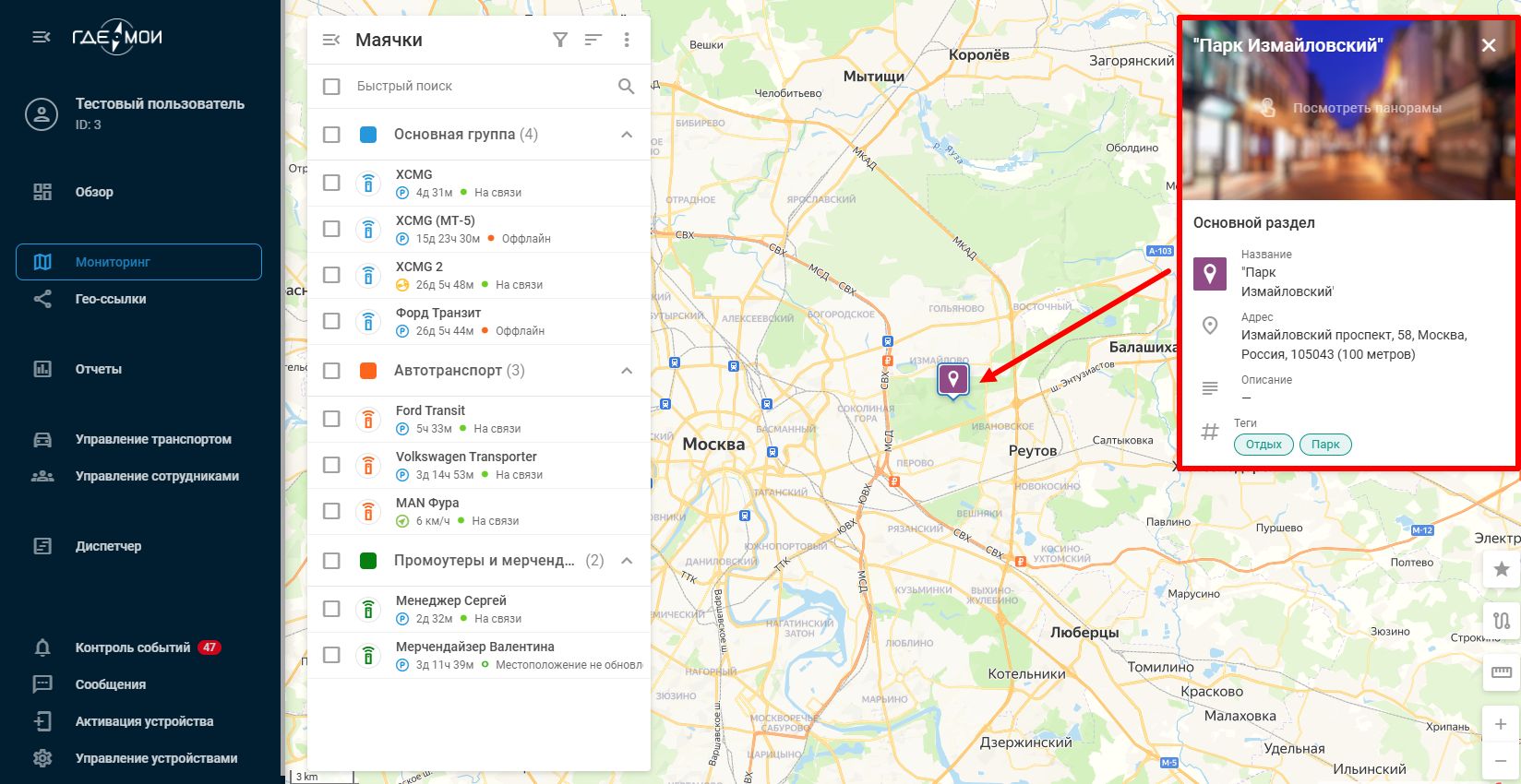Zoom in the map with plus button

pos(1501,724)
